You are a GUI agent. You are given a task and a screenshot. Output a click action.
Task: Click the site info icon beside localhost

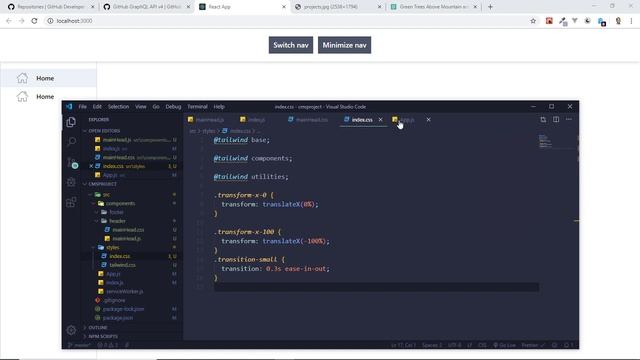tap(50, 21)
